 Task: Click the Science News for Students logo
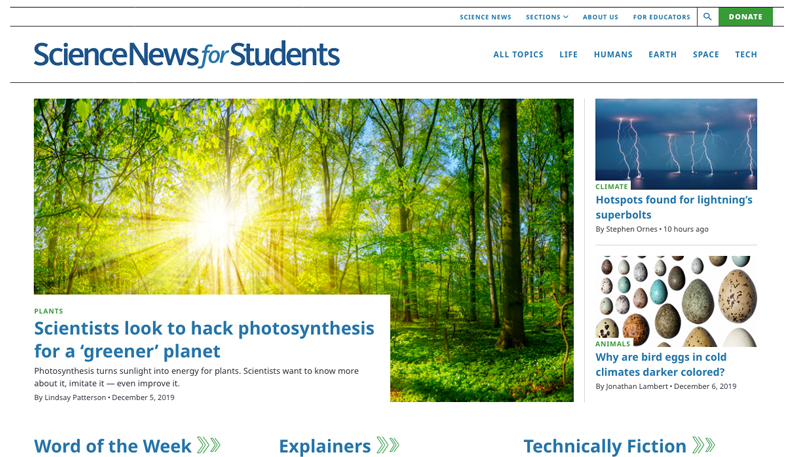187,55
